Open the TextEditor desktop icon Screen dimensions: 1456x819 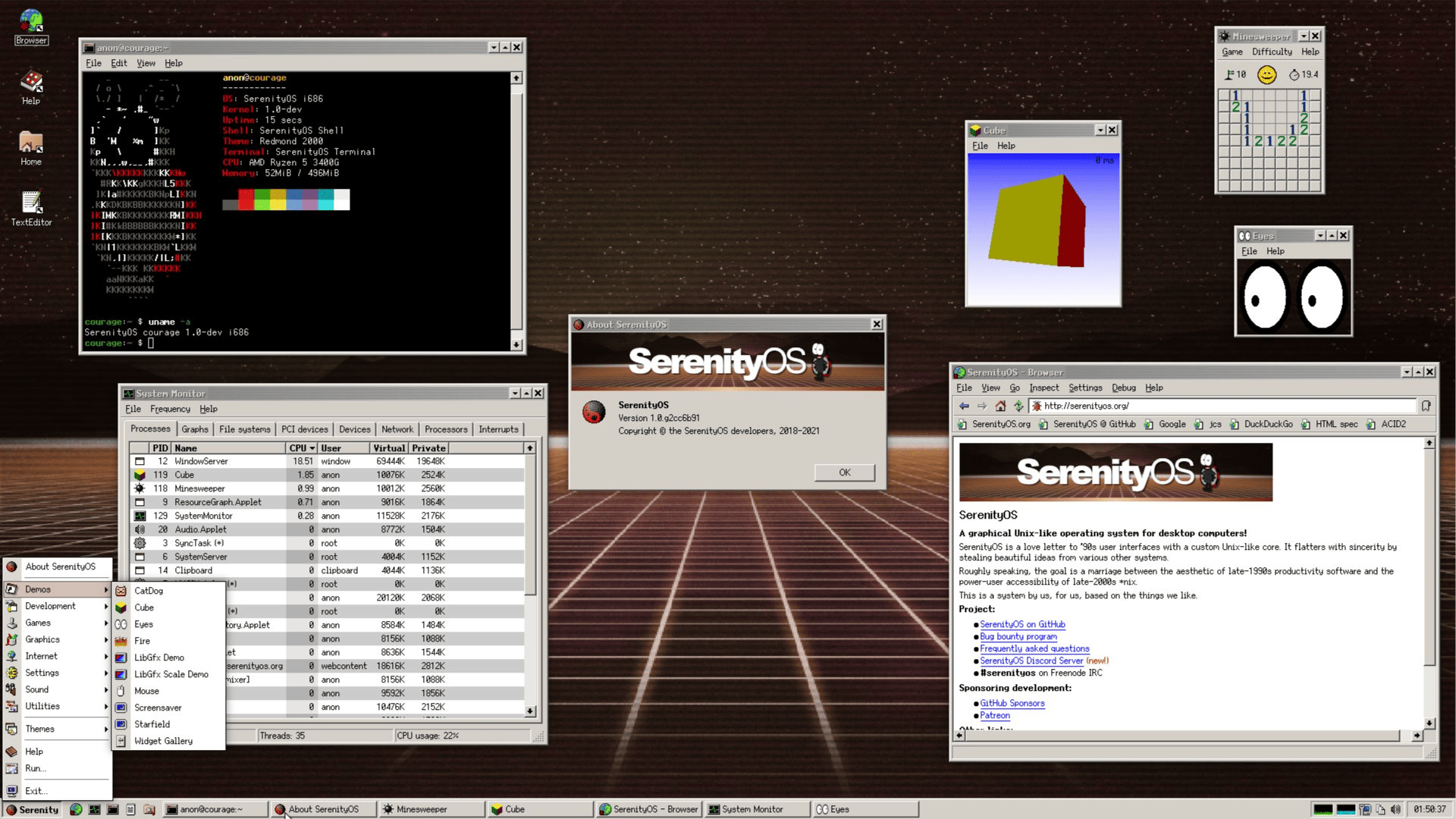pyautogui.click(x=31, y=203)
